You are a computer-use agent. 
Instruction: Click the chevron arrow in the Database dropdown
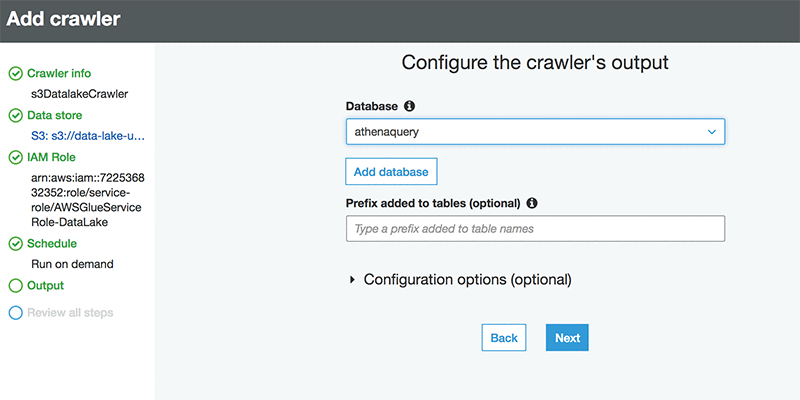tap(712, 132)
